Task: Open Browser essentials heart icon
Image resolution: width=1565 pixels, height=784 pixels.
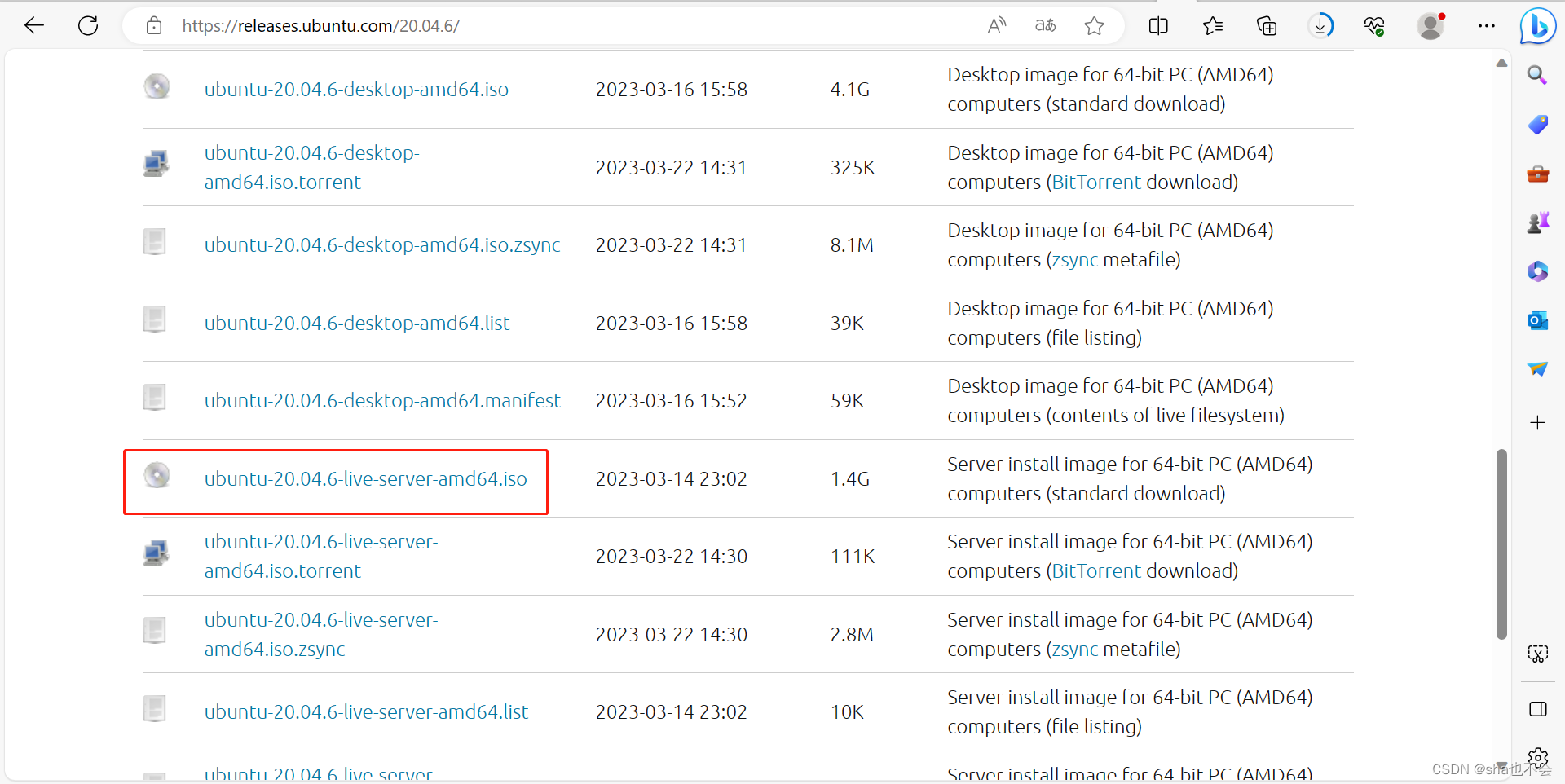Action: [1374, 26]
